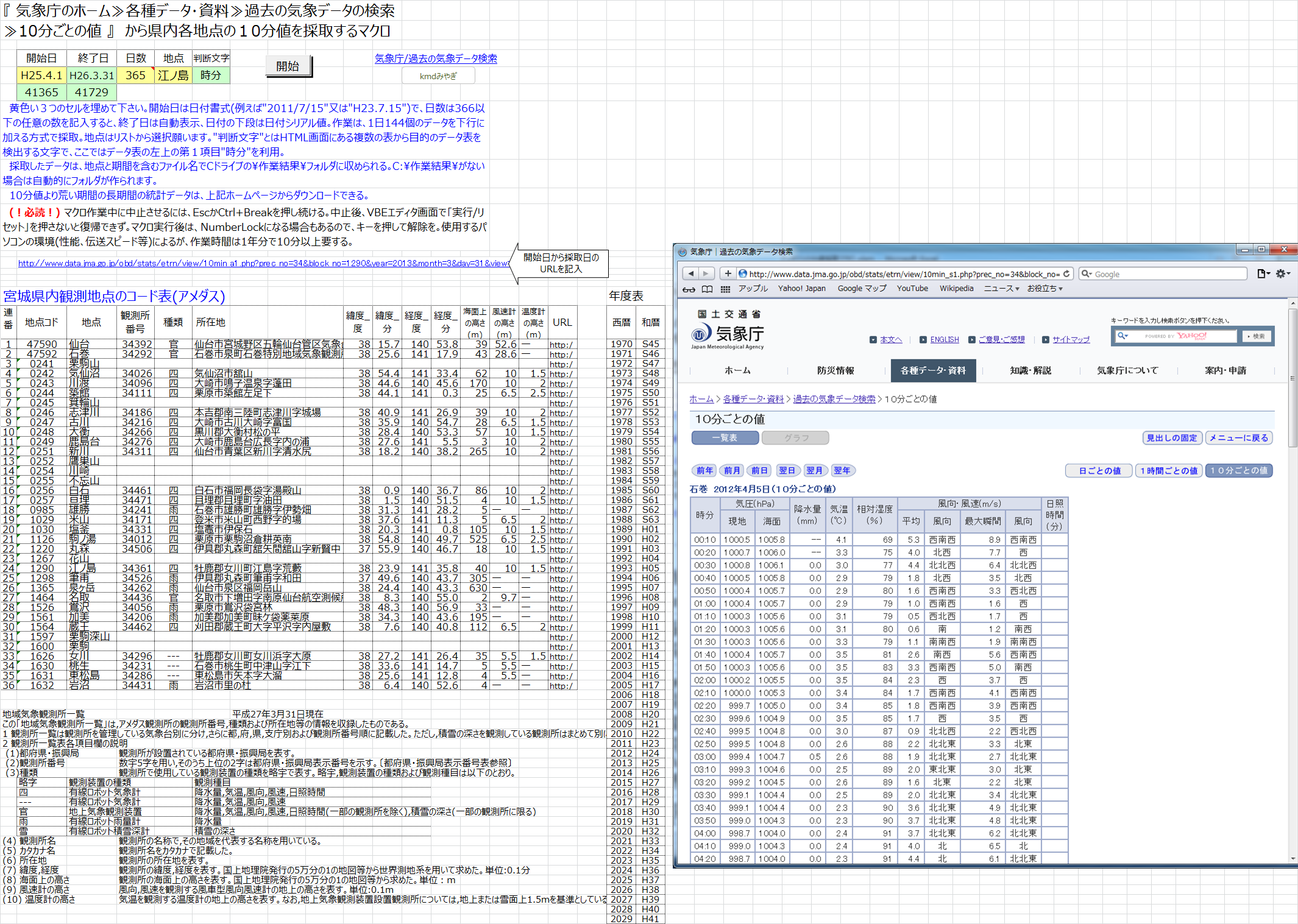The image size is (1298, 924).
Task: Open the Yahoo search magnifier dropdown on the page
Action: pyautogui.click(x=1122, y=336)
